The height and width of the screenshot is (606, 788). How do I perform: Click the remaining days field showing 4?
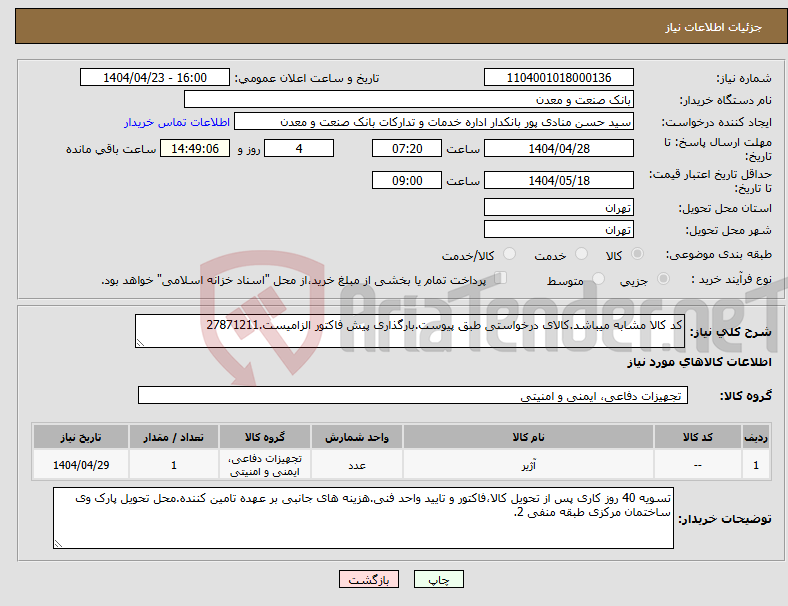pos(299,148)
